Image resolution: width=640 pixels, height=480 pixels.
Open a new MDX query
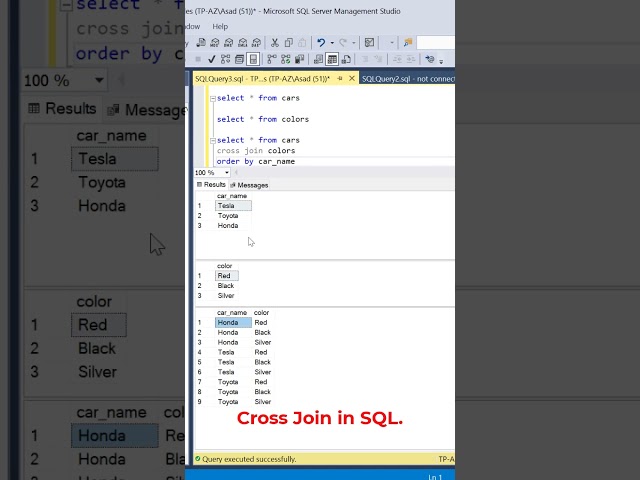(x=215, y=42)
